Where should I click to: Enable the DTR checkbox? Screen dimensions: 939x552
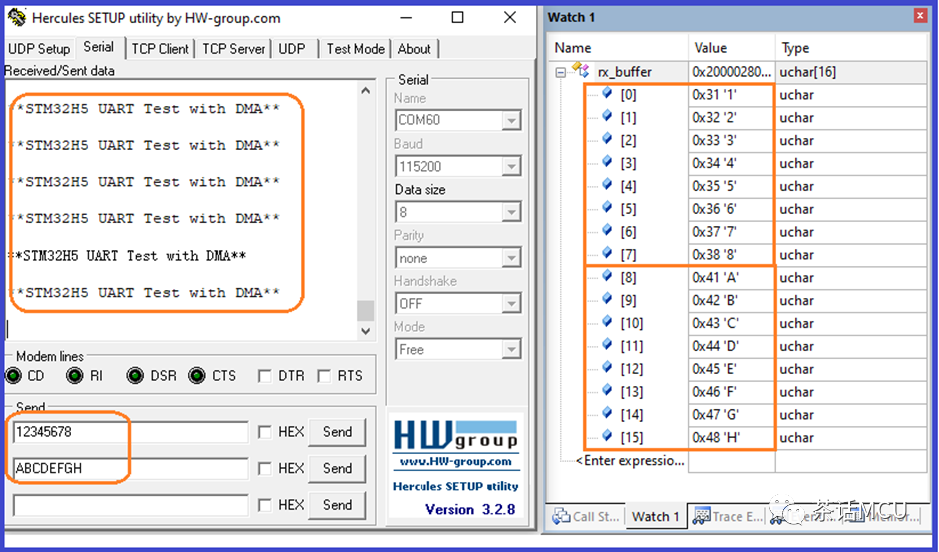point(264,376)
